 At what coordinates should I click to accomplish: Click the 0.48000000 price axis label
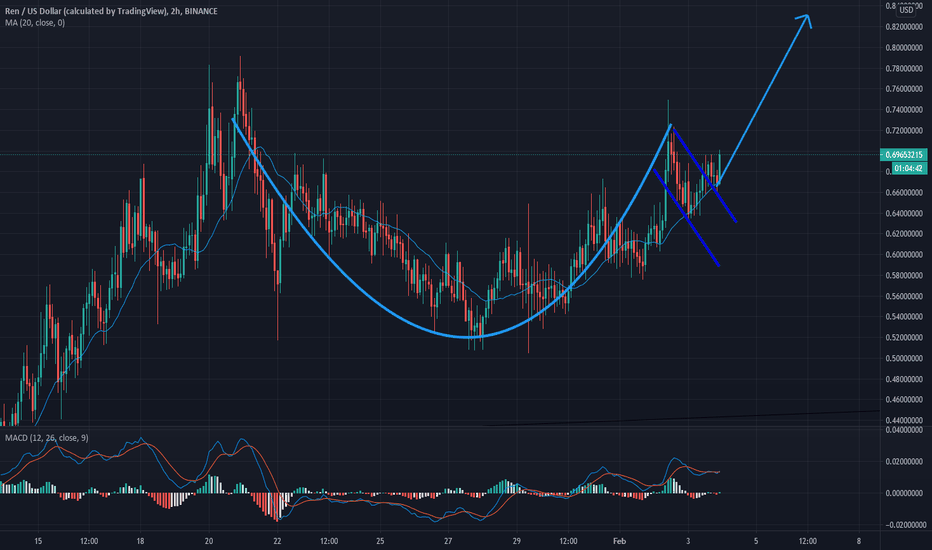[904, 379]
